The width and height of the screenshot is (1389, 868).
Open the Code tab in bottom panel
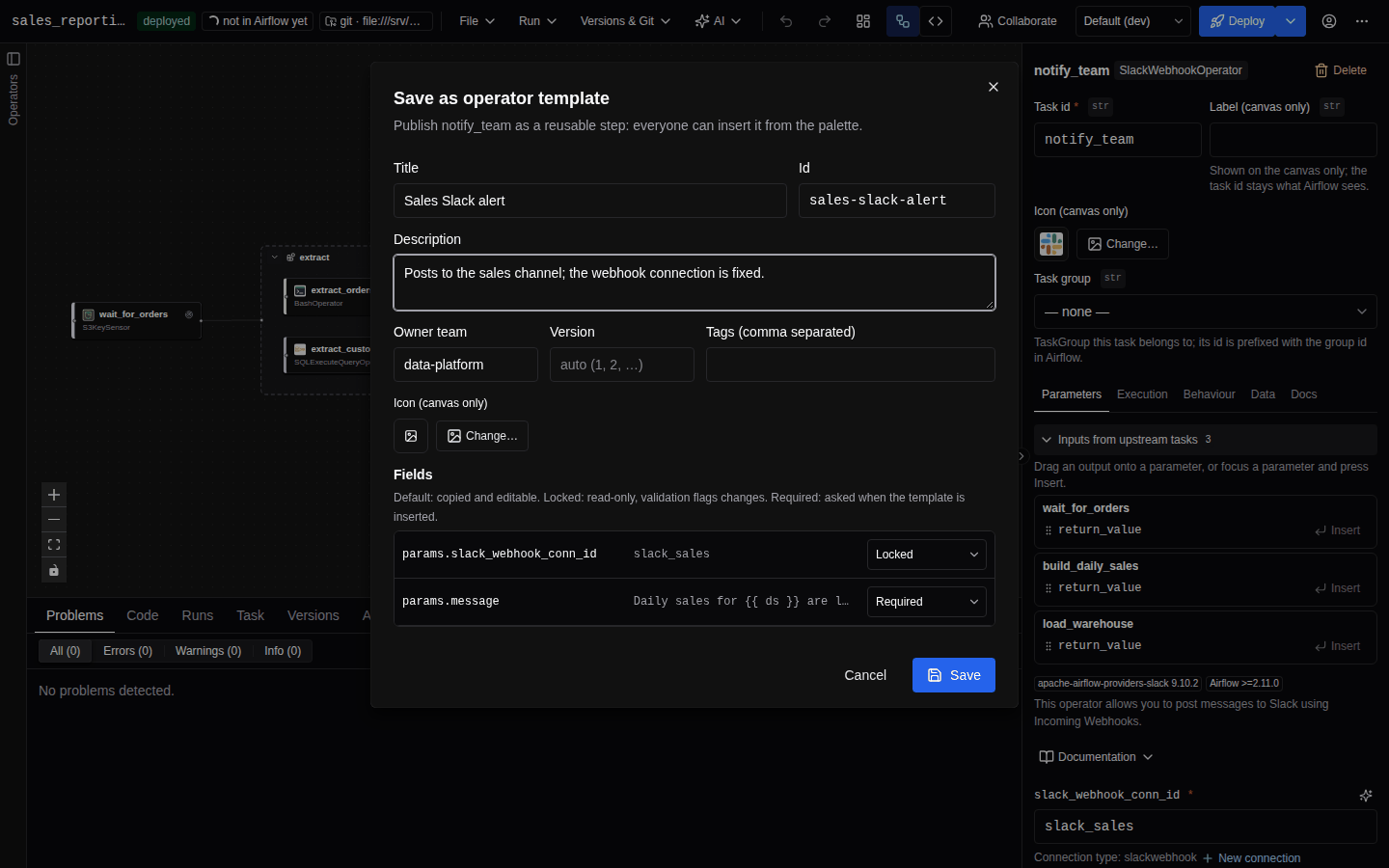click(x=142, y=615)
